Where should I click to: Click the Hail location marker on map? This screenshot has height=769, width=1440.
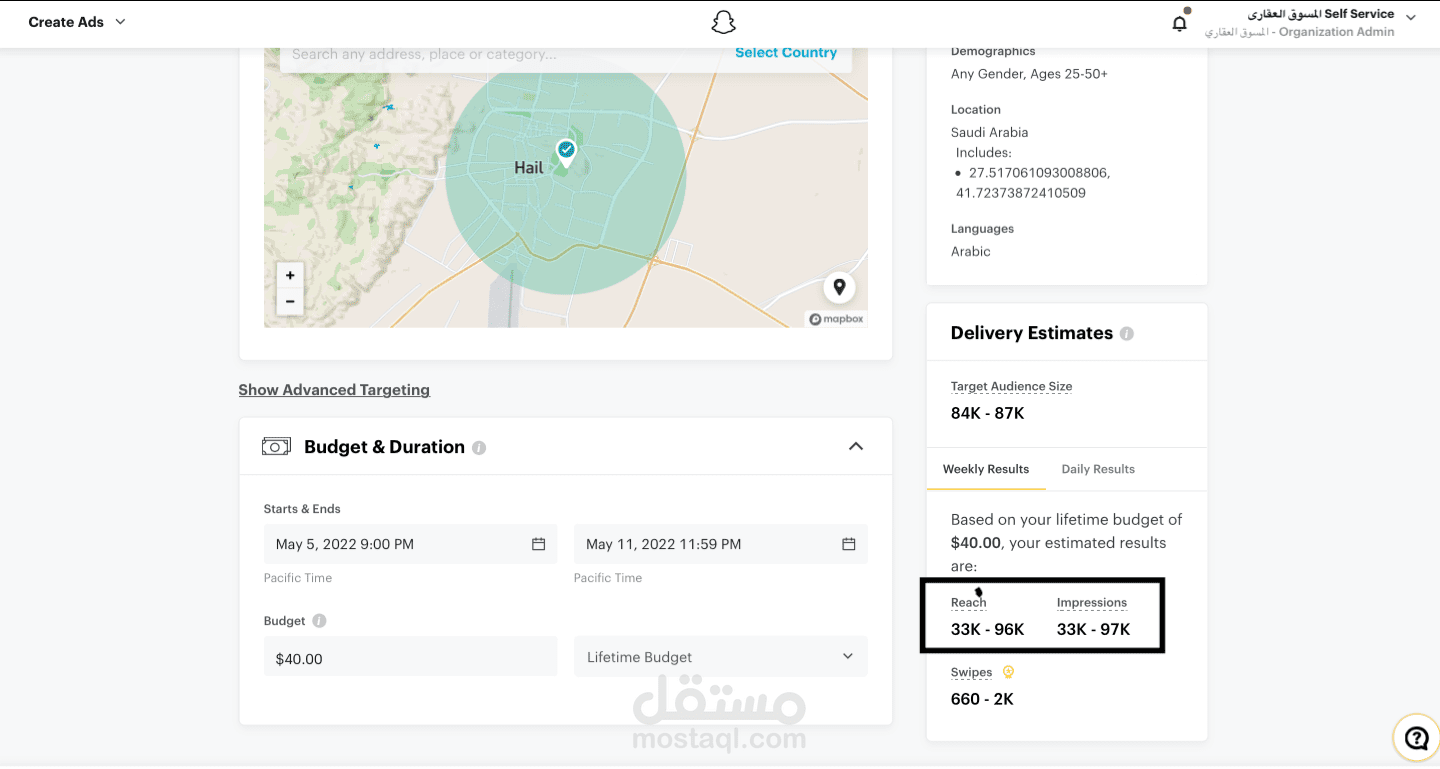pos(566,151)
